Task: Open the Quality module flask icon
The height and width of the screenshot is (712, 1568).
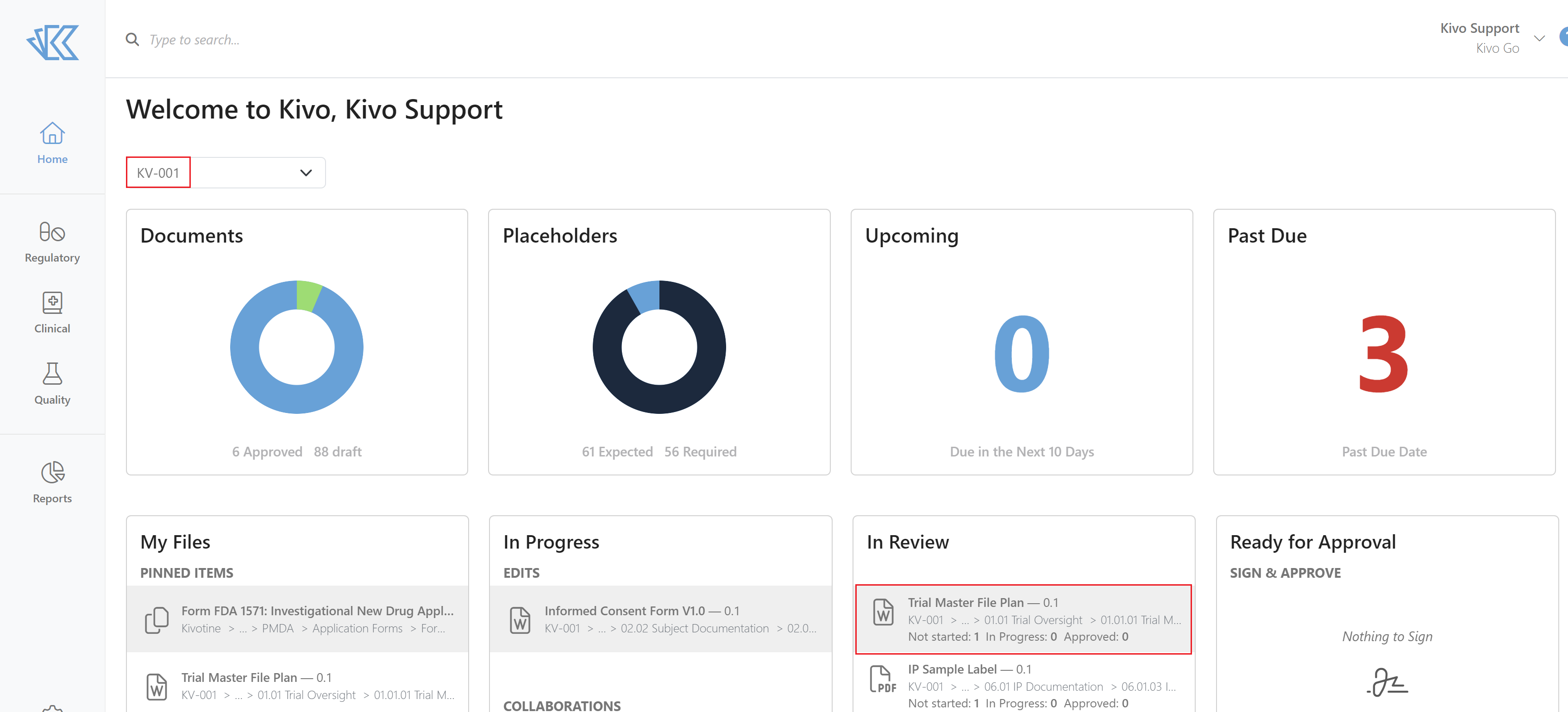Action: (x=52, y=374)
